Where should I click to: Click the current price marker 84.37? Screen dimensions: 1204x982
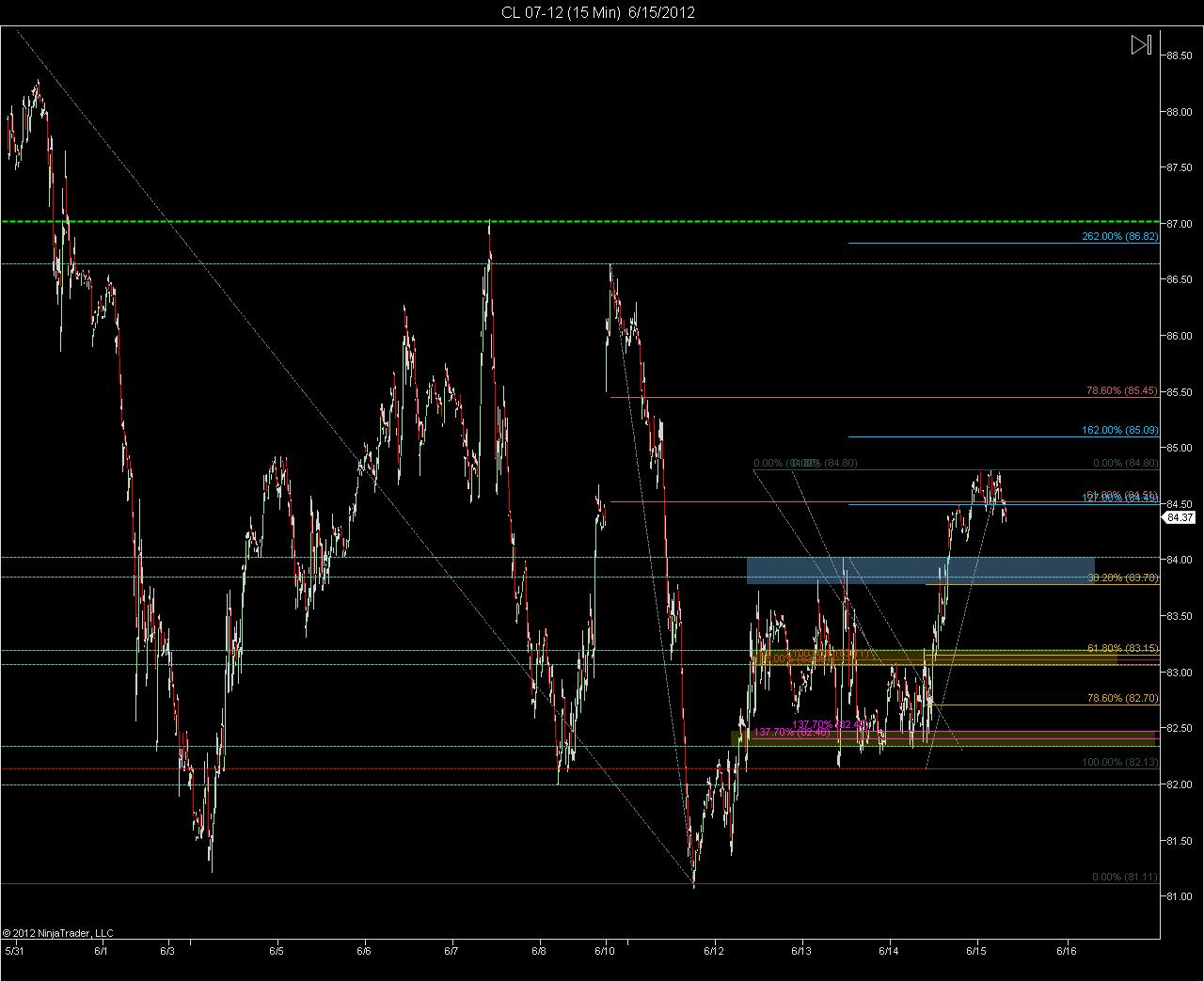(x=1180, y=516)
